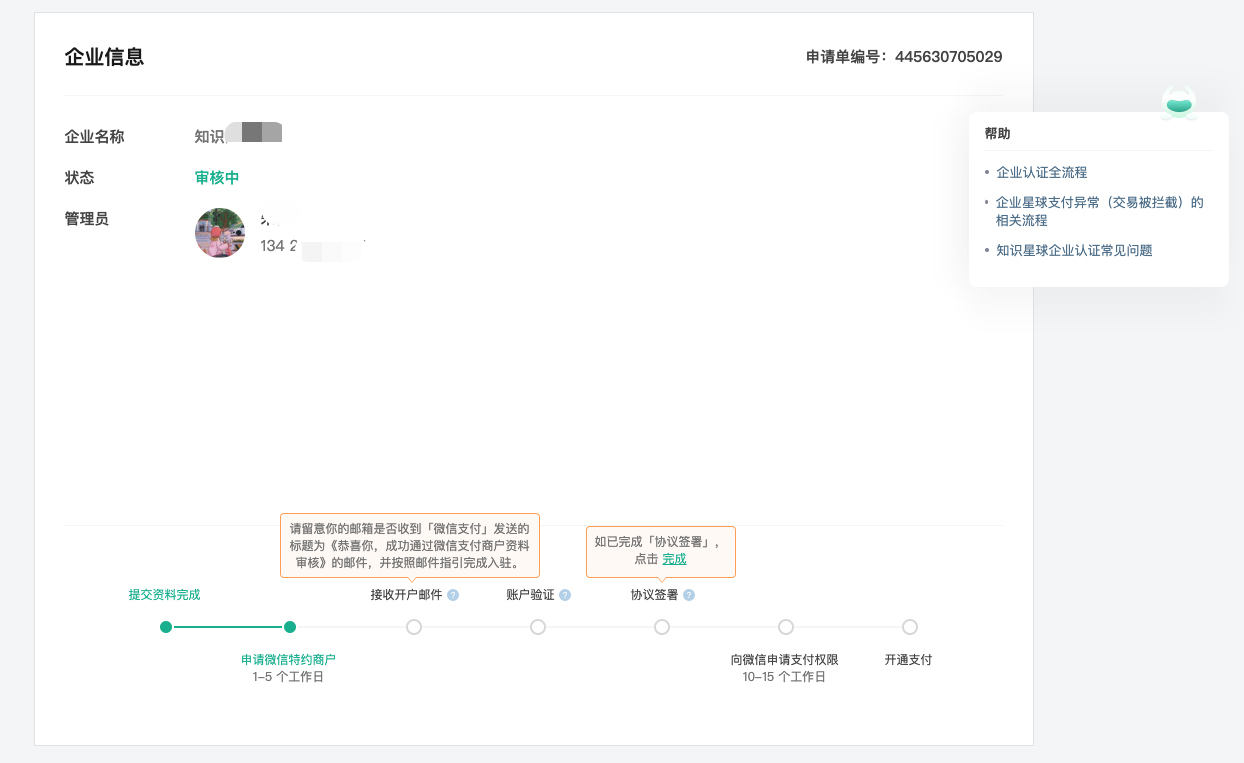Click 完成 link in 协议签署 tooltip
This screenshot has width=1244, height=763.
[x=674, y=559]
